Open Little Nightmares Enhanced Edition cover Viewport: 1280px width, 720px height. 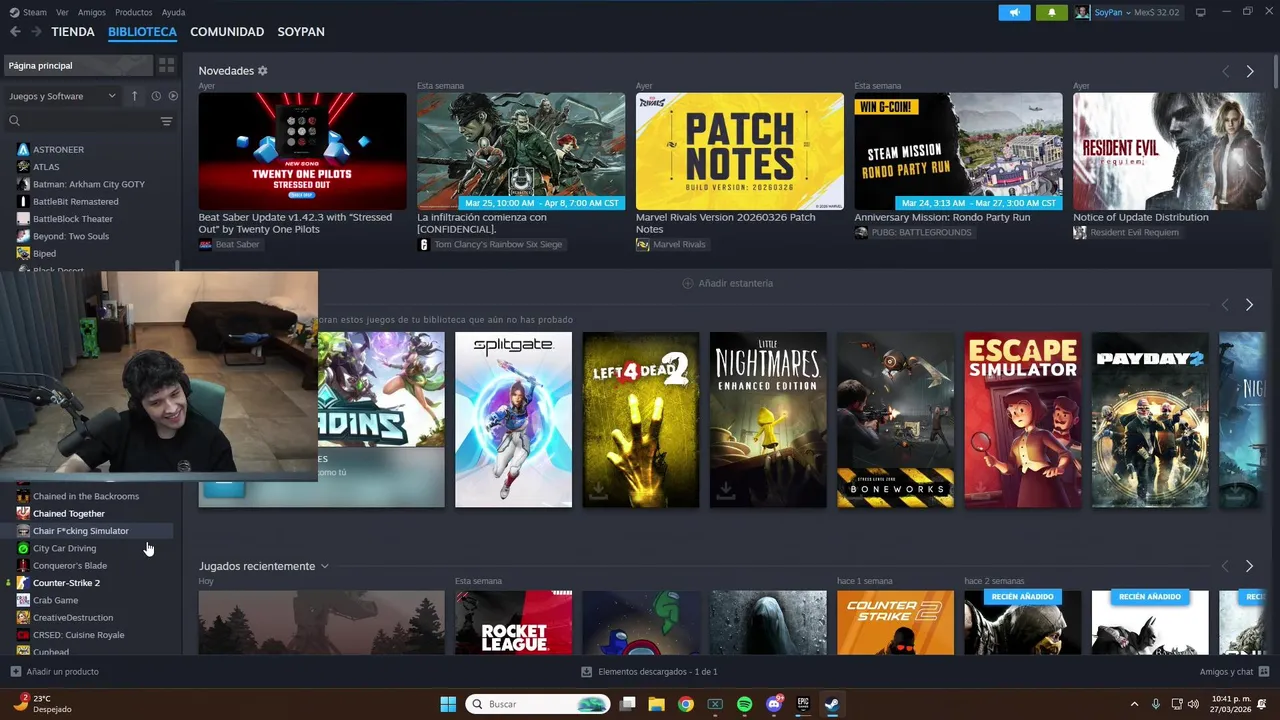coord(768,420)
